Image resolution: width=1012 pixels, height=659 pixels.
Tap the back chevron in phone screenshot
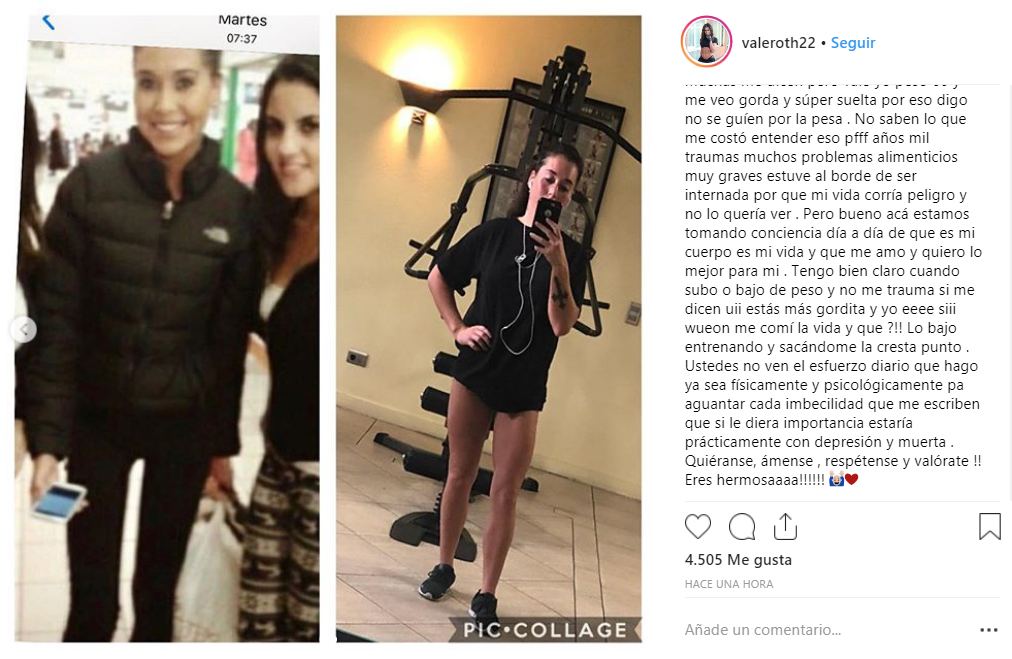pos(48,23)
